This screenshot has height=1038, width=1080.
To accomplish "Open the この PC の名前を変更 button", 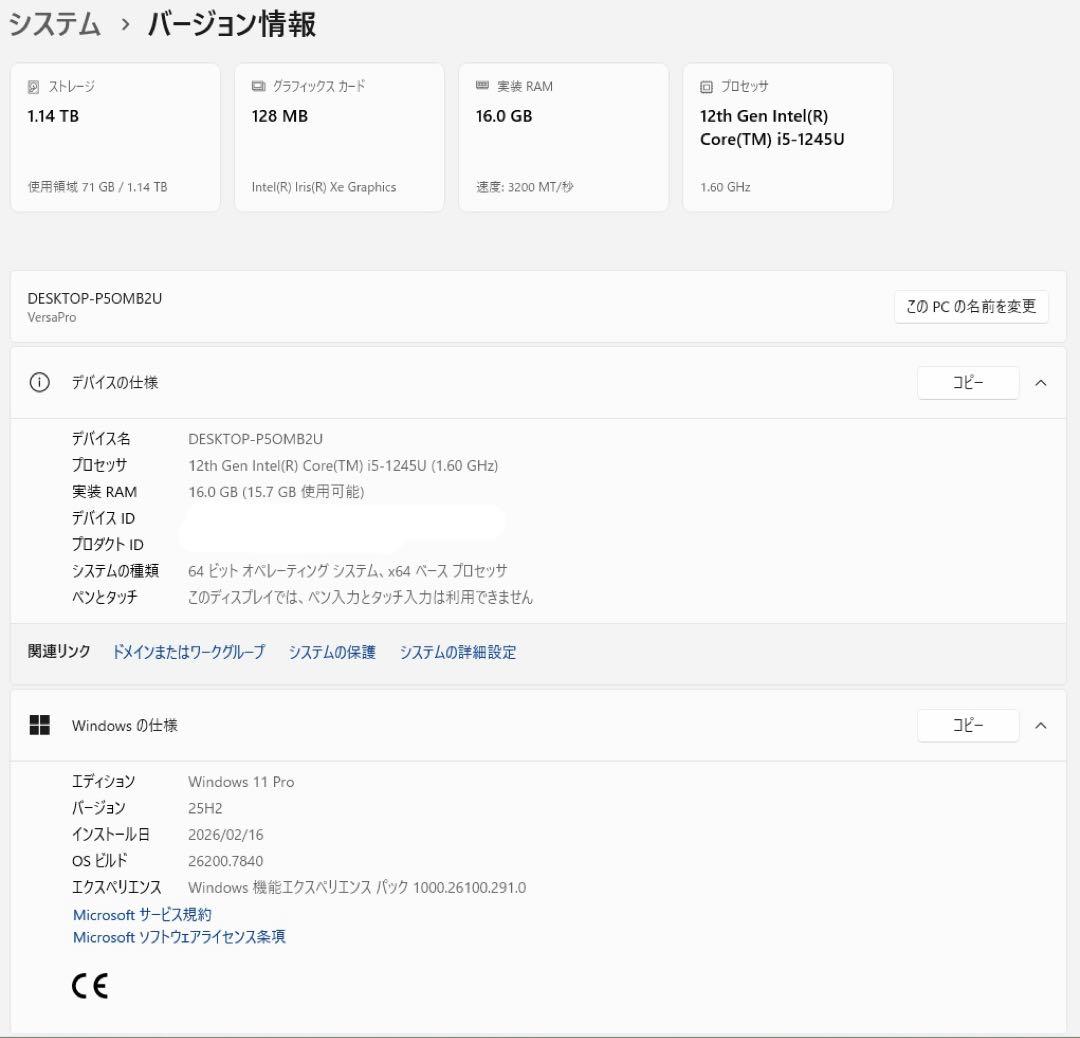I will tap(971, 307).
